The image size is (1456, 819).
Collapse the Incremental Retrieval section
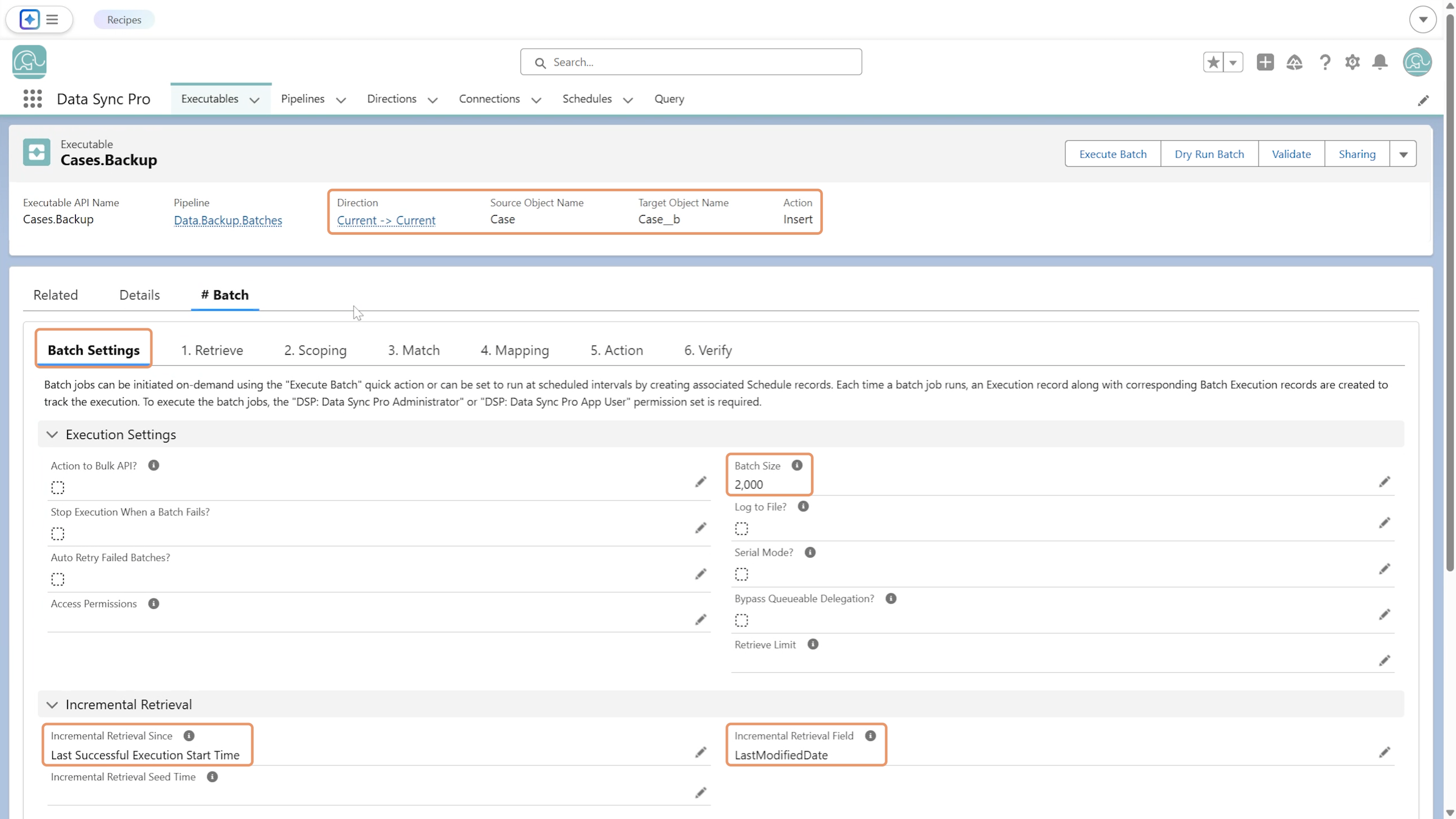(52, 705)
